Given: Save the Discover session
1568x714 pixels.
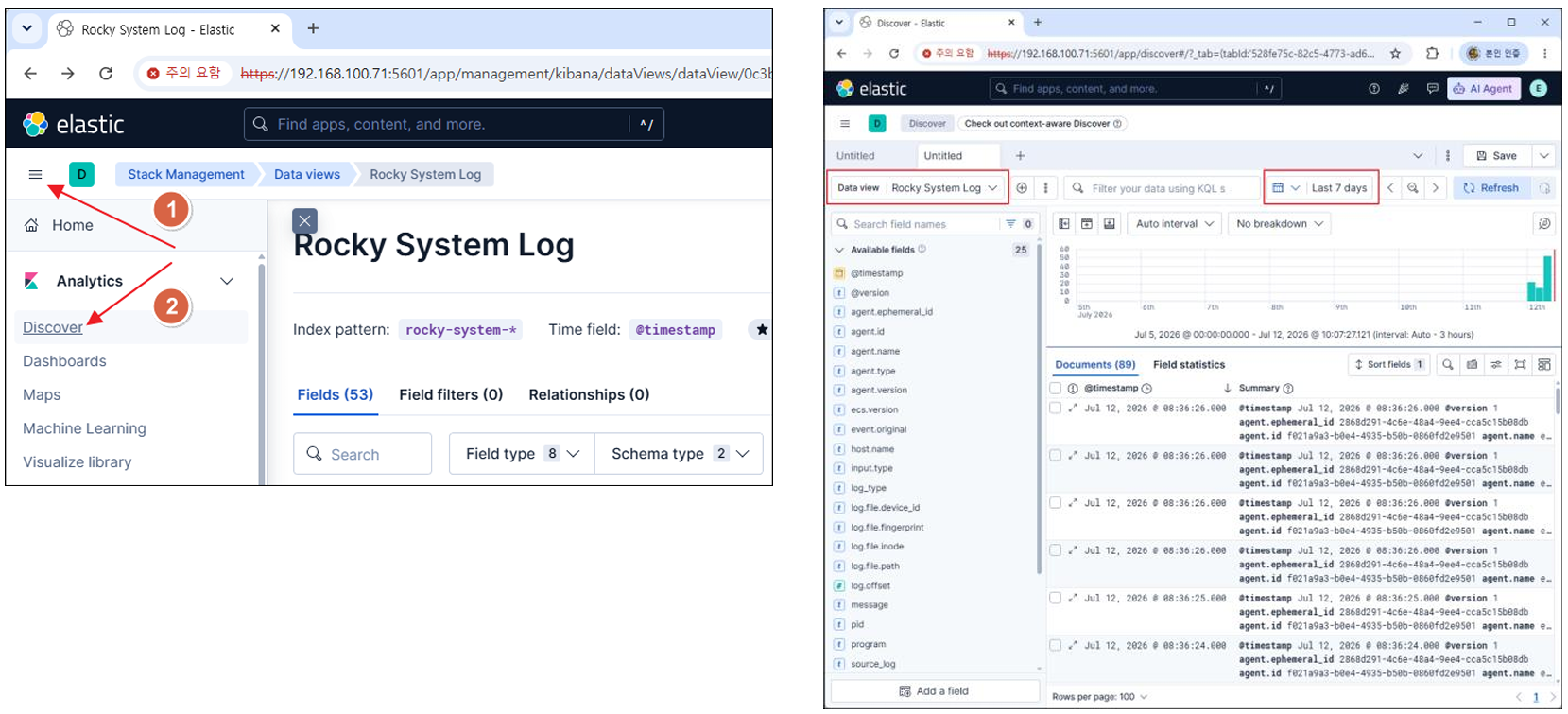Looking at the screenshot, I should (x=1497, y=156).
